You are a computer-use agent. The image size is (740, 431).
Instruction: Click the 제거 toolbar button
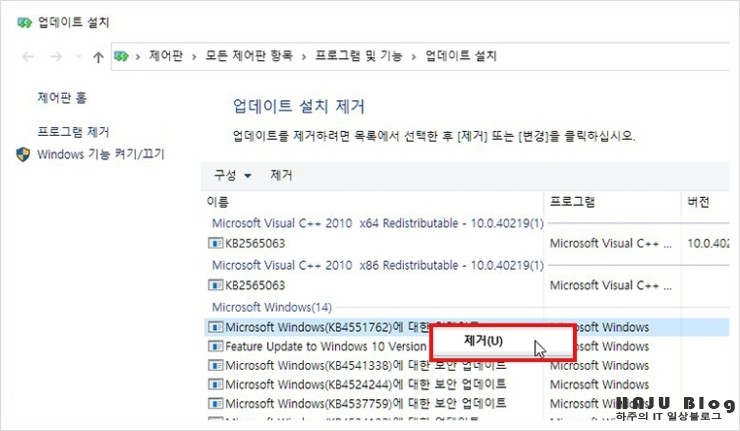point(281,176)
